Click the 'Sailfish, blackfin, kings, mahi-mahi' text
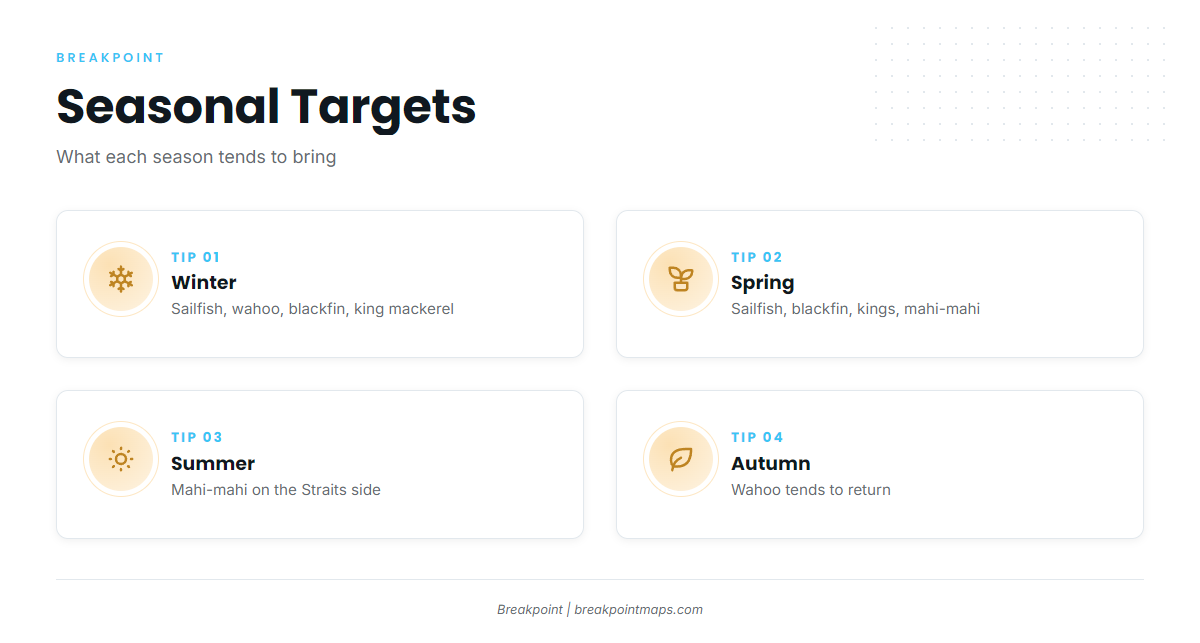Screen dimensions: 1200x643 855,309
